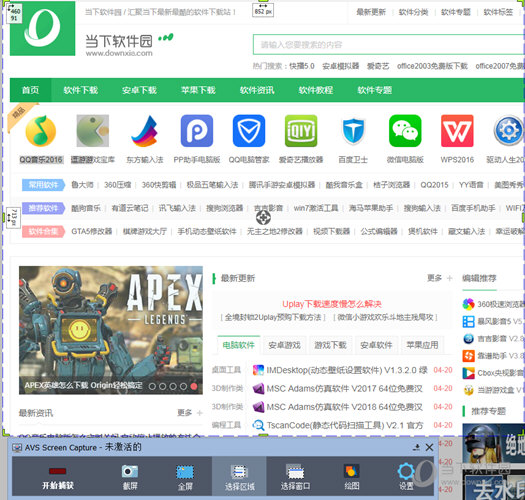525x500 pixels.
Task: Open the PP助手电脑版 app icon
Action: coord(197,131)
